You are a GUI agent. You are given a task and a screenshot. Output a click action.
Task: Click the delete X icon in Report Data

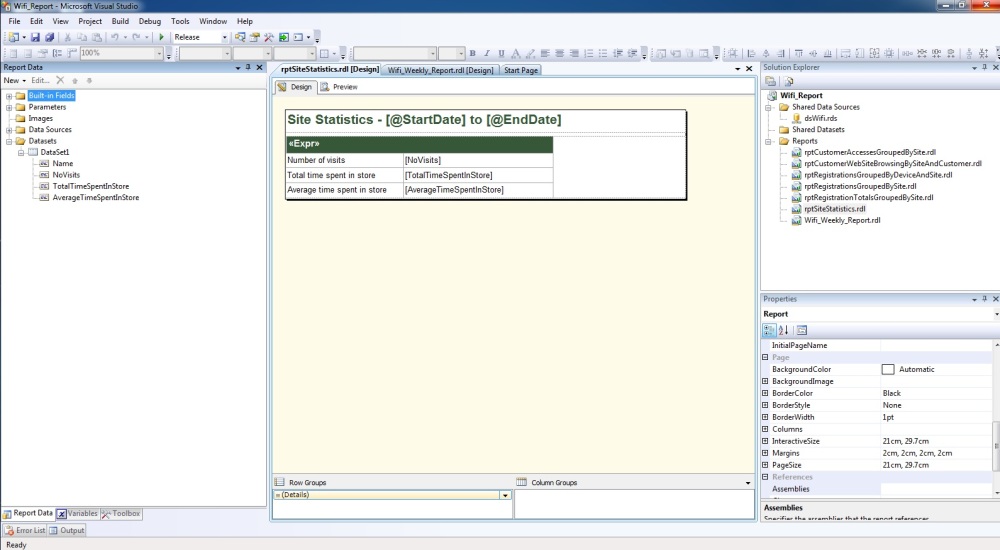pyautogui.click(x=60, y=80)
